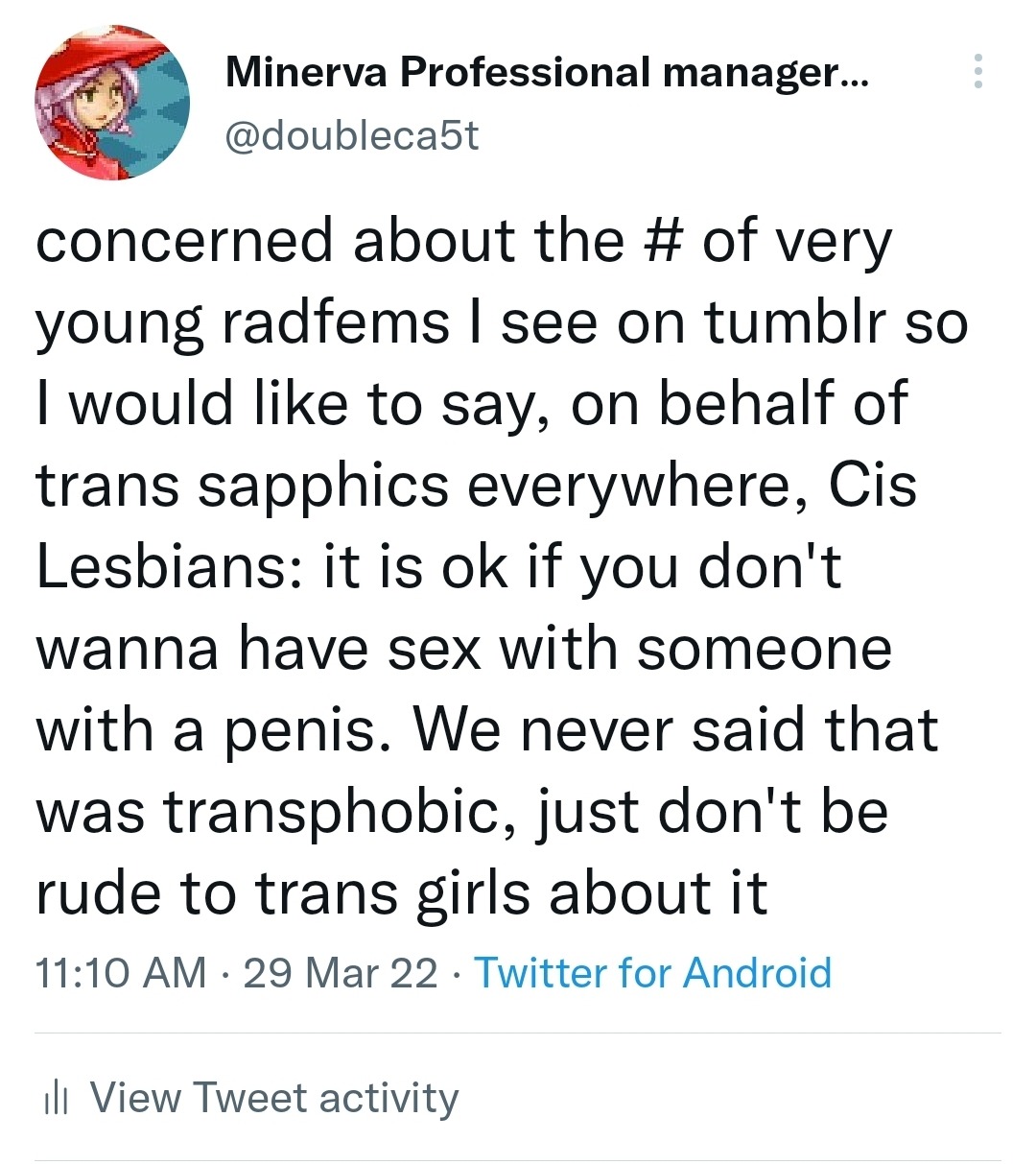Open View Tweet activity
This screenshot has width=1036, height=1164.
[x=251, y=1098]
